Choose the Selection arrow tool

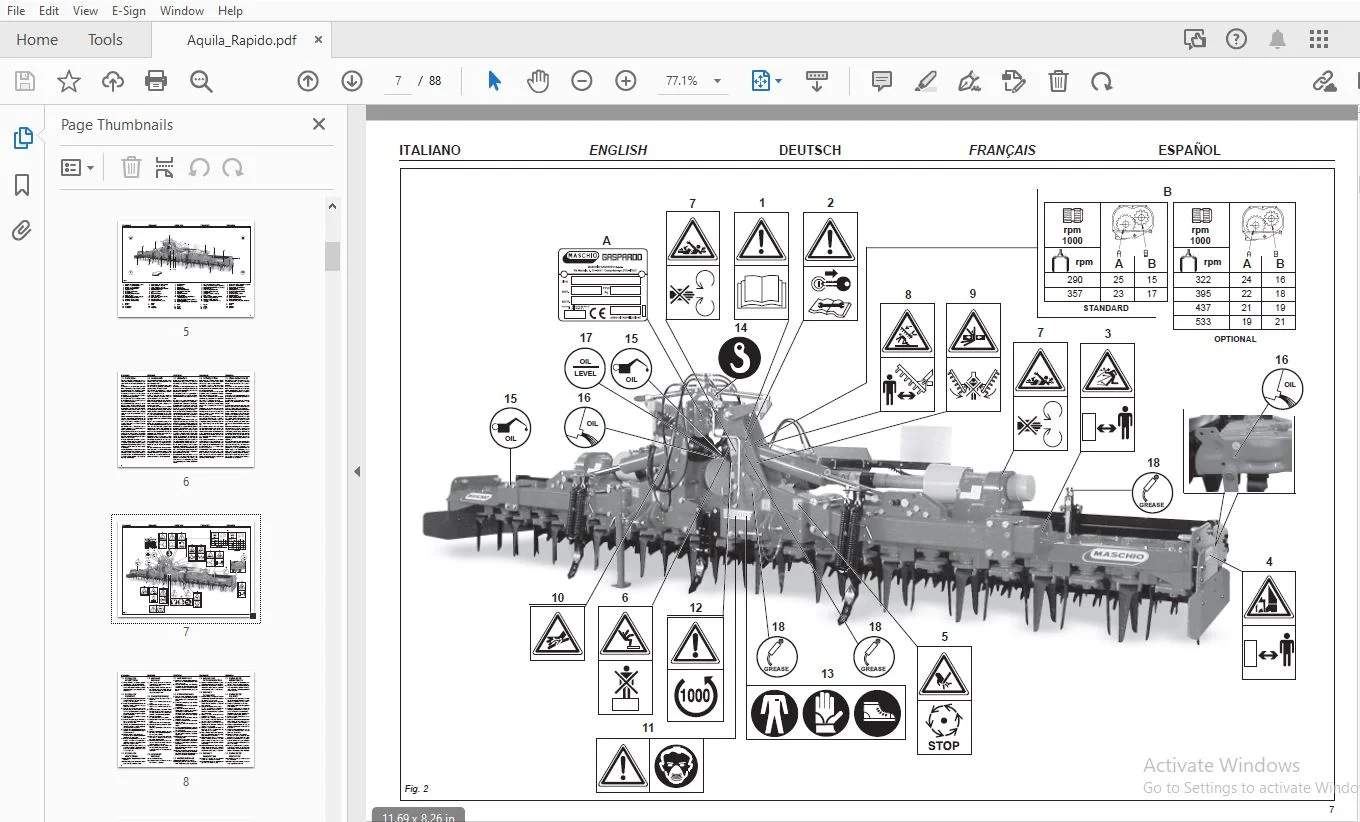pos(494,81)
